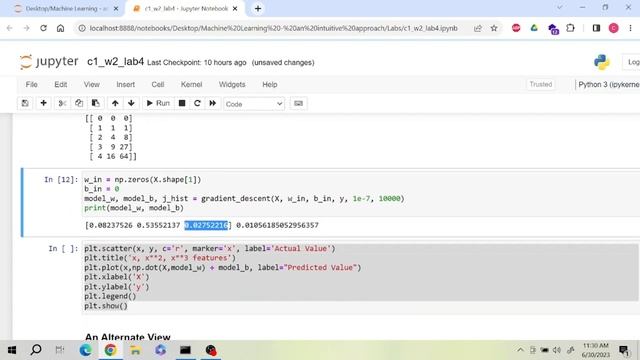The width and height of the screenshot is (640, 360).
Task: Restart kernel and run all icon
Action: point(213,104)
